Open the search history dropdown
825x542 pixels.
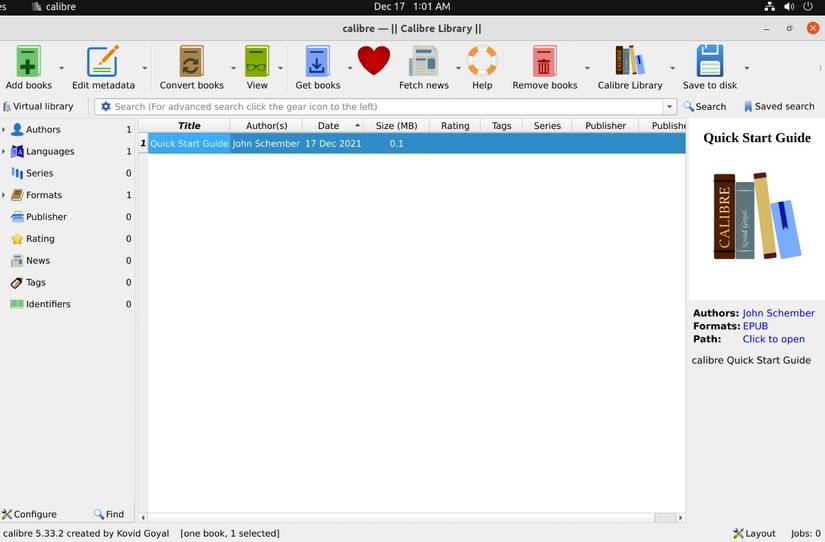pos(669,107)
